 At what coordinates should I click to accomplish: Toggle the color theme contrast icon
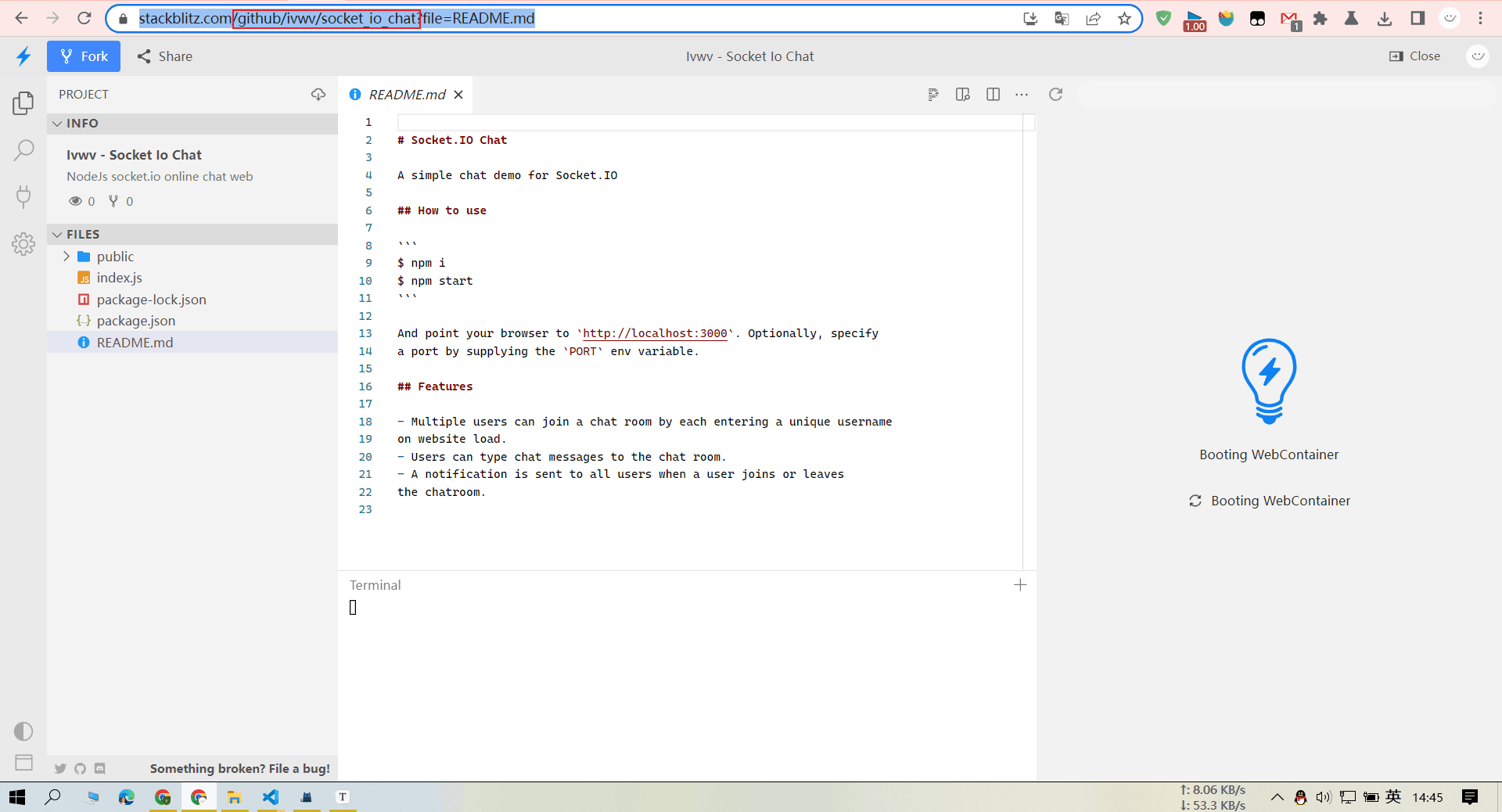click(23, 731)
